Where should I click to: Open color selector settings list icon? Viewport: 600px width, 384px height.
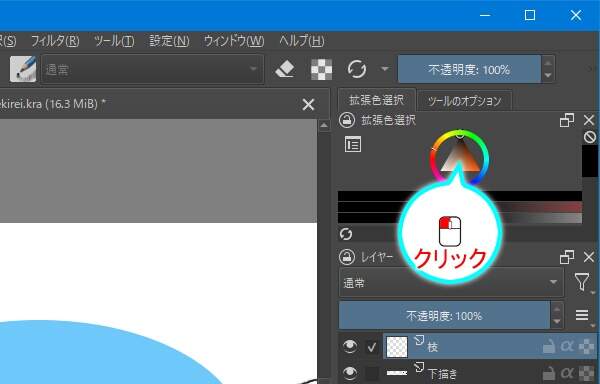pyautogui.click(x=352, y=145)
